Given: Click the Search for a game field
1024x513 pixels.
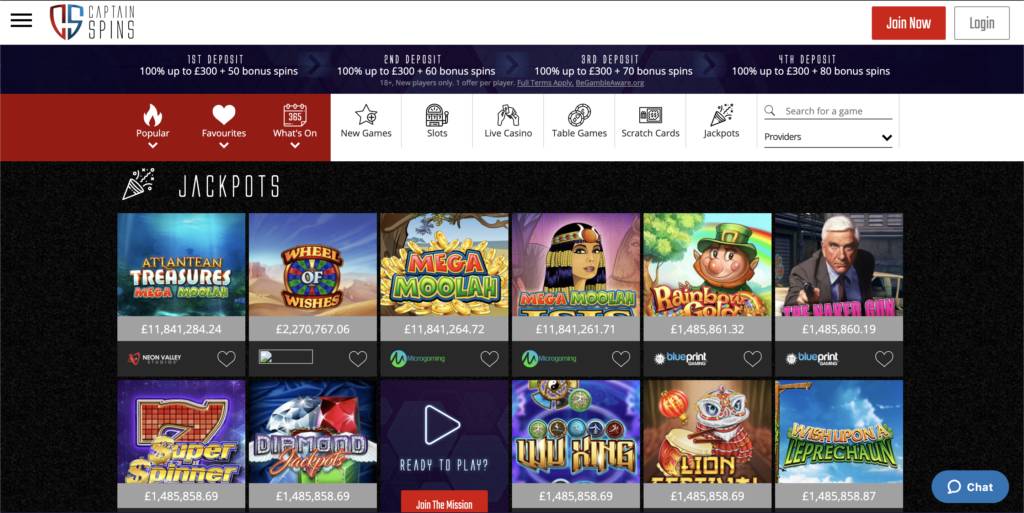Looking at the screenshot, I should point(828,111).
